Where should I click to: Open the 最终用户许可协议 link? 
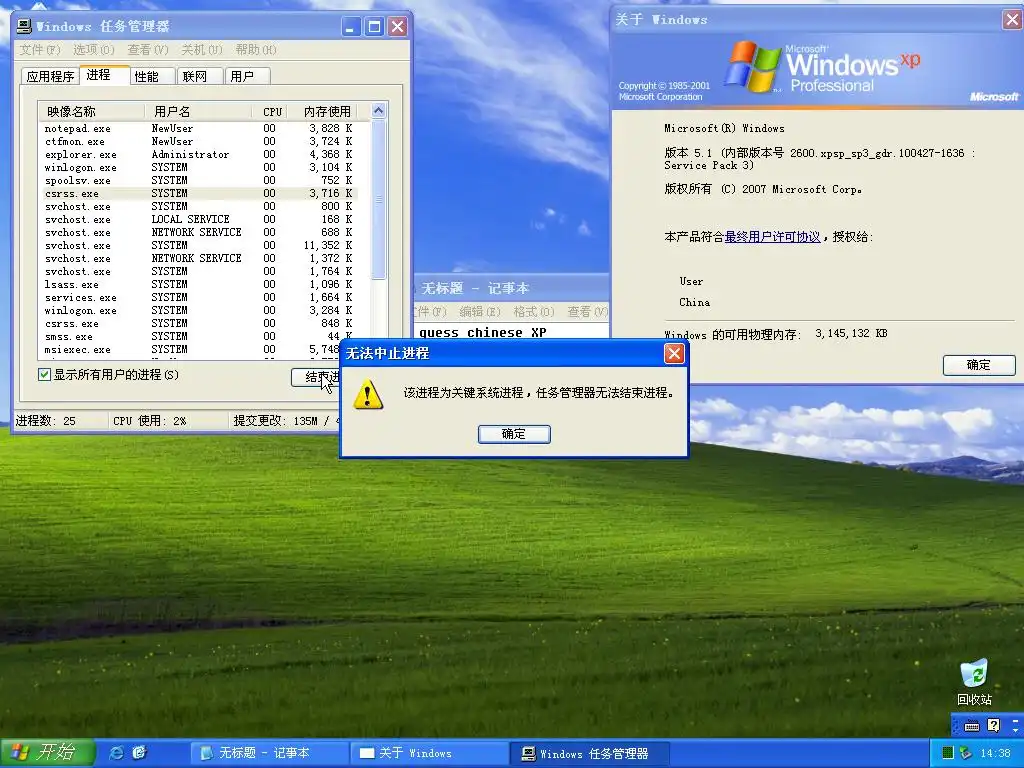[772, 236]
